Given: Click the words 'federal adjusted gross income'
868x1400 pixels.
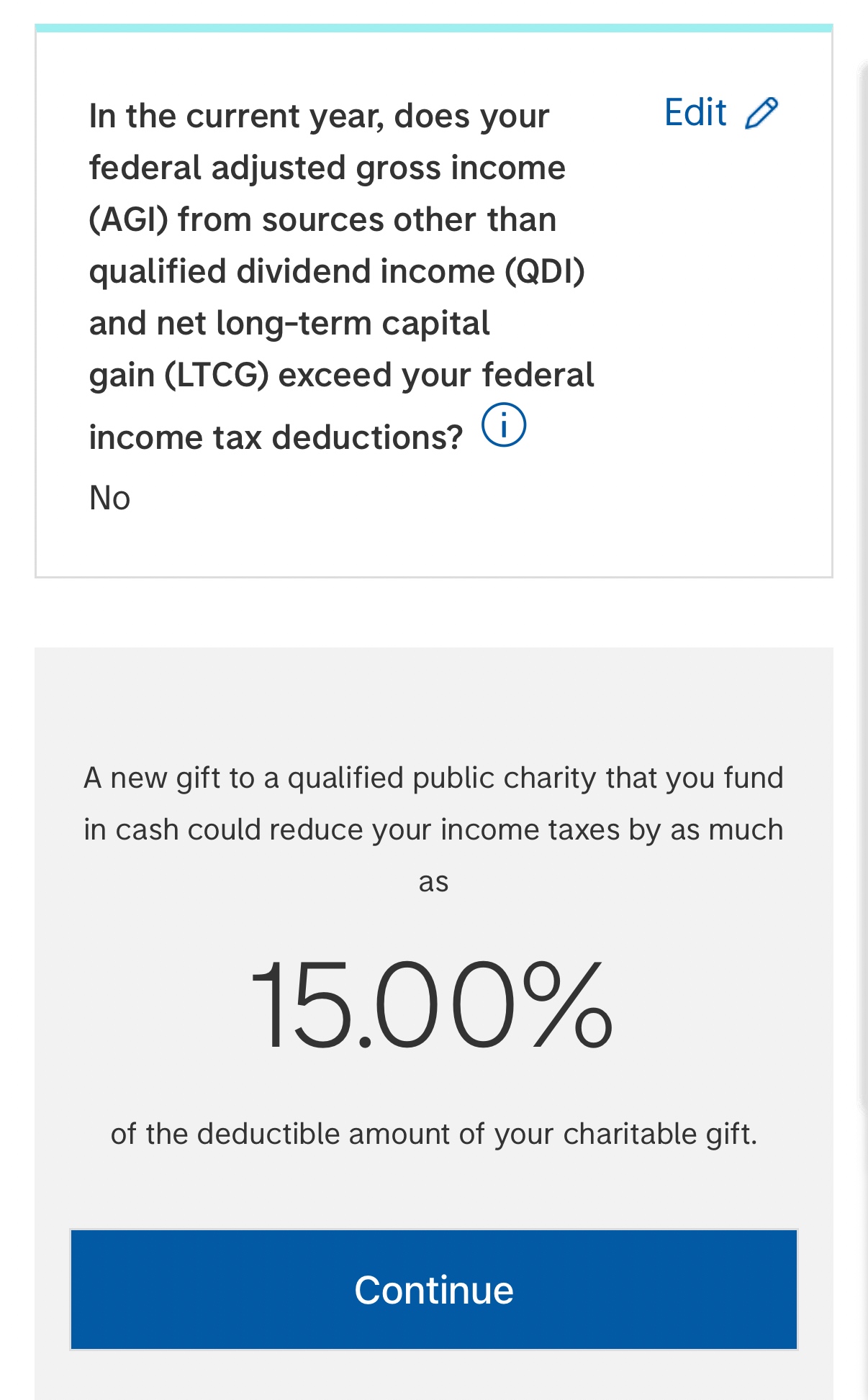Looking at the screenshot, I should click(327, 168).
